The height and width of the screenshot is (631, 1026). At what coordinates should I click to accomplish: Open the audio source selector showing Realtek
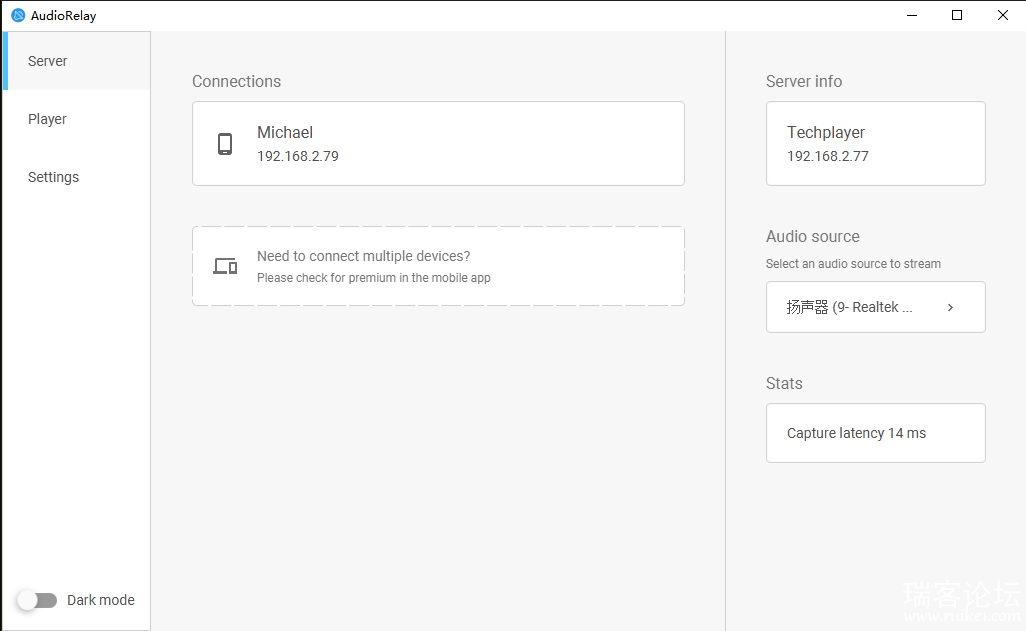point(876,307)
